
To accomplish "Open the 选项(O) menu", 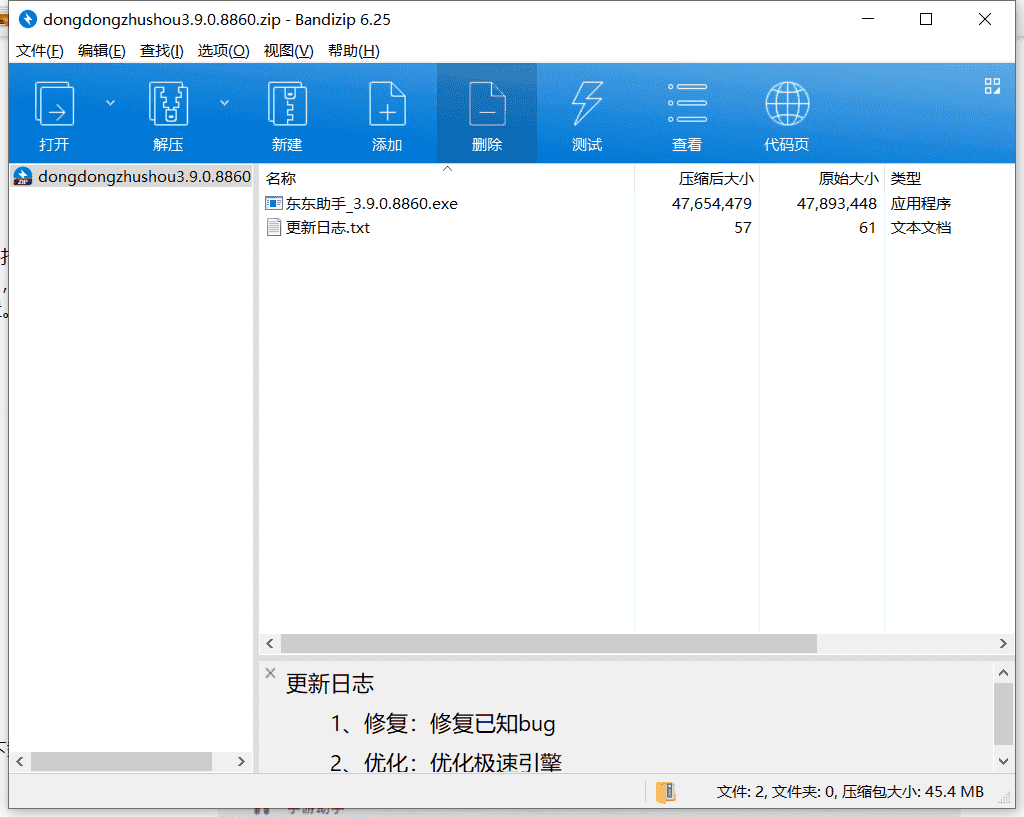I will (223, 51).
